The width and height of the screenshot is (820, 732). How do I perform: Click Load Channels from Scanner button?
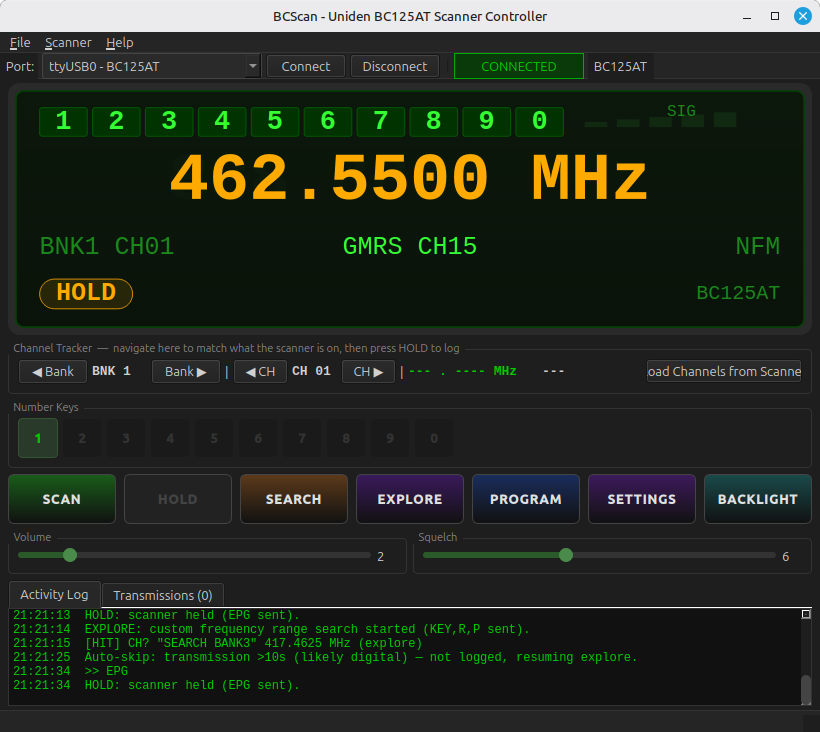pyautogui.click(x=724, y=371)
